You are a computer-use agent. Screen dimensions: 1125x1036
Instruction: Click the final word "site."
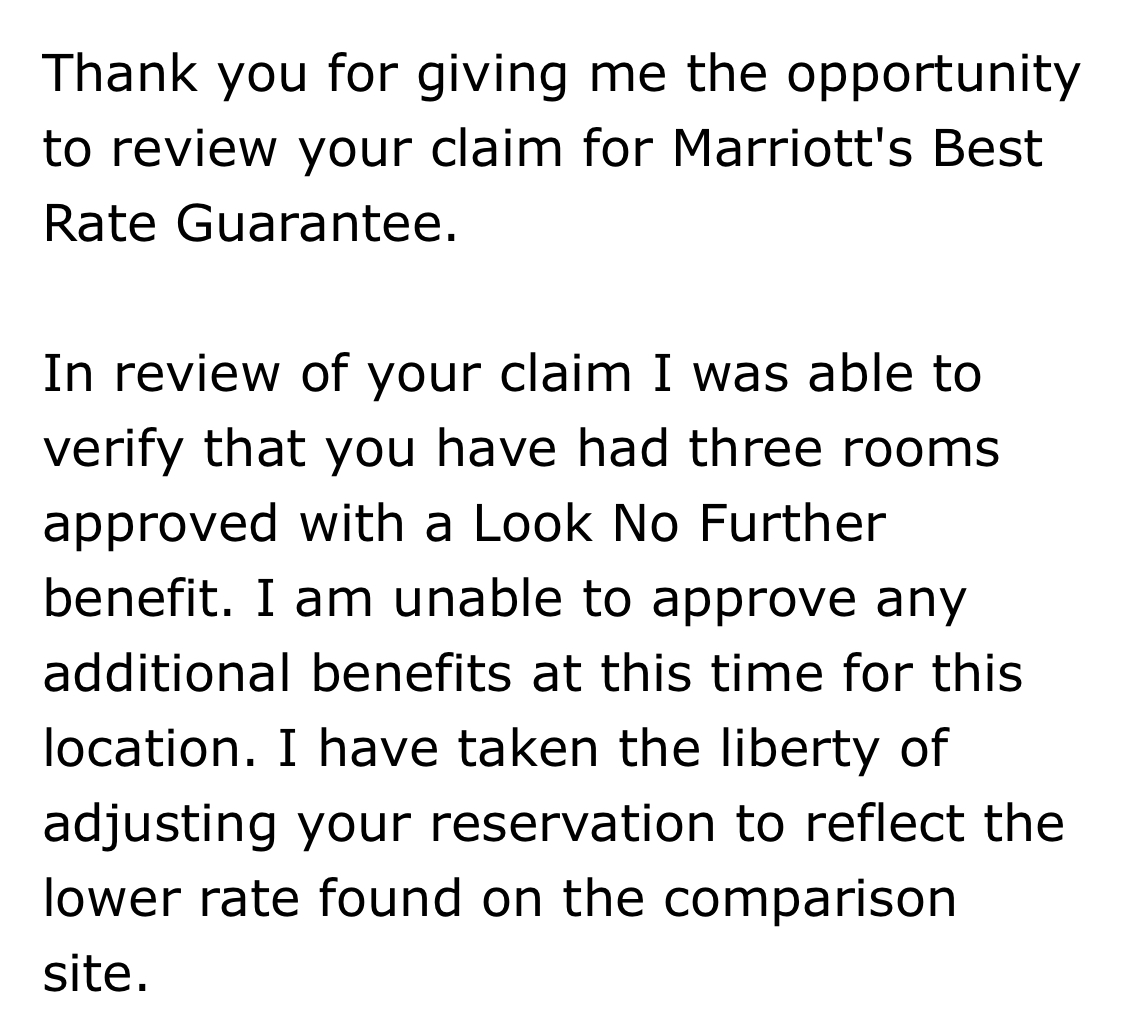[95, 972]
